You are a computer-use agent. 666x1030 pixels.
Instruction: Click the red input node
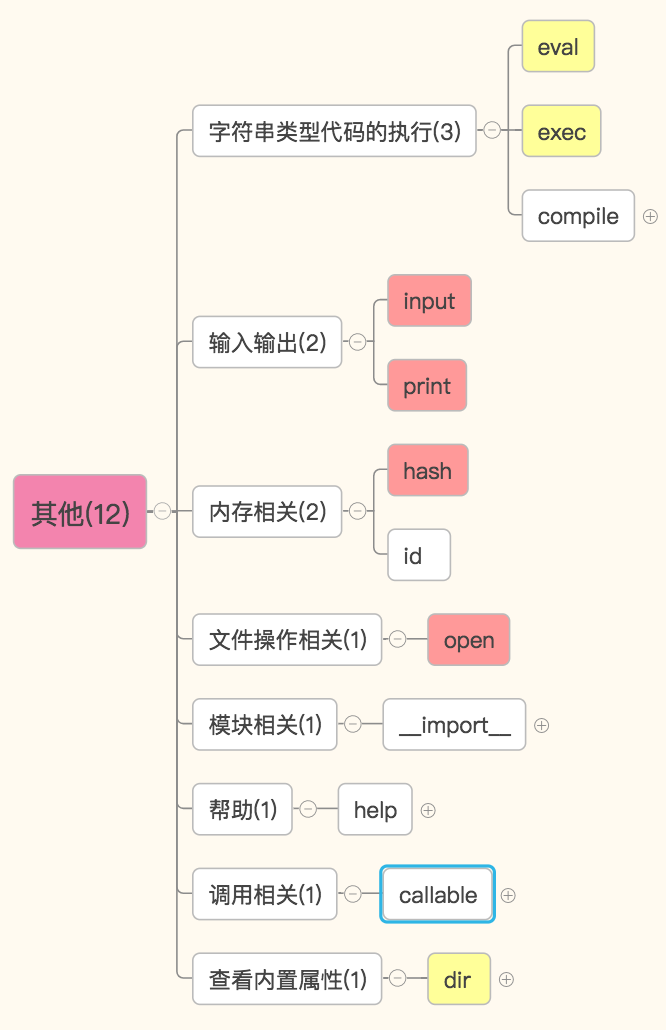pyautogui.click(x=429, y=301)
